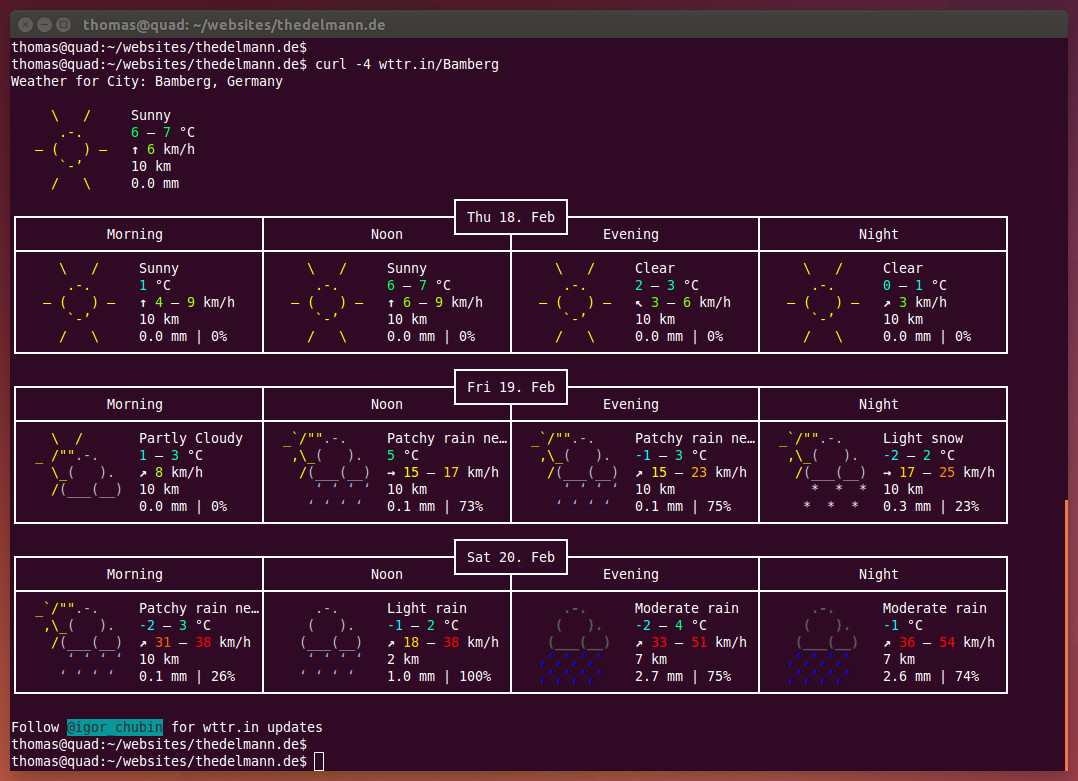
Task: Click the terminal scrollbar on the right edge
Action: click(x=1066, y=635)
